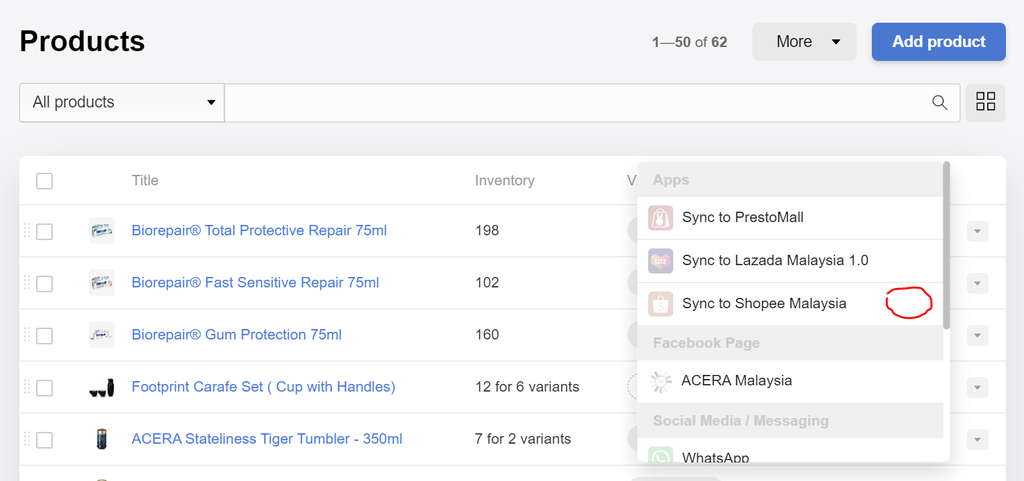
Task: Switch to grid view layout
Action: point(985,102)
